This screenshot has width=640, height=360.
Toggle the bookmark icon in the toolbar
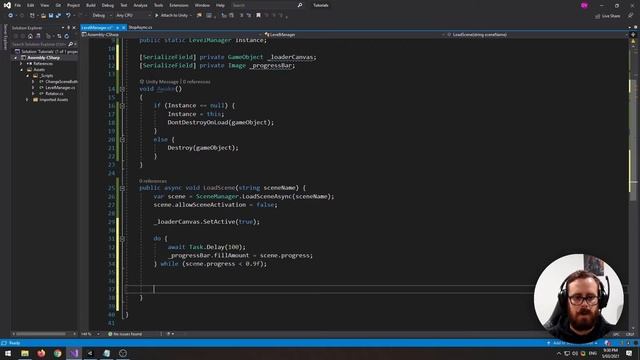point(258,16)
